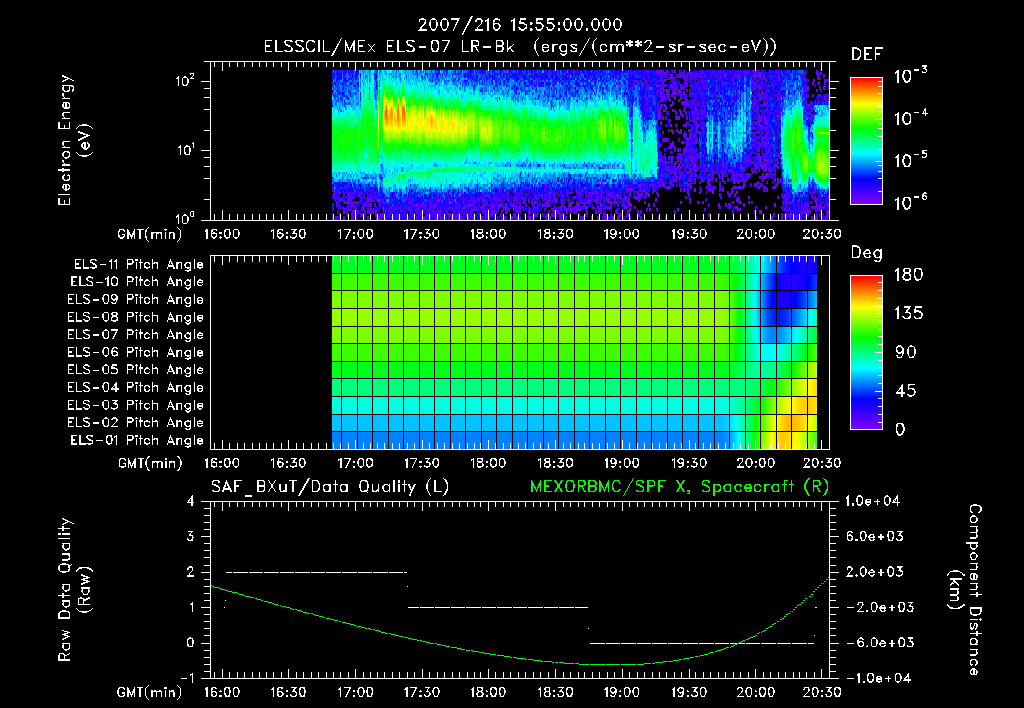Image resolution: width=1024 pixels, height=708 pixels.
Task: Click the Component Distance (km) axis label
Action: click(x=965, y=590)
